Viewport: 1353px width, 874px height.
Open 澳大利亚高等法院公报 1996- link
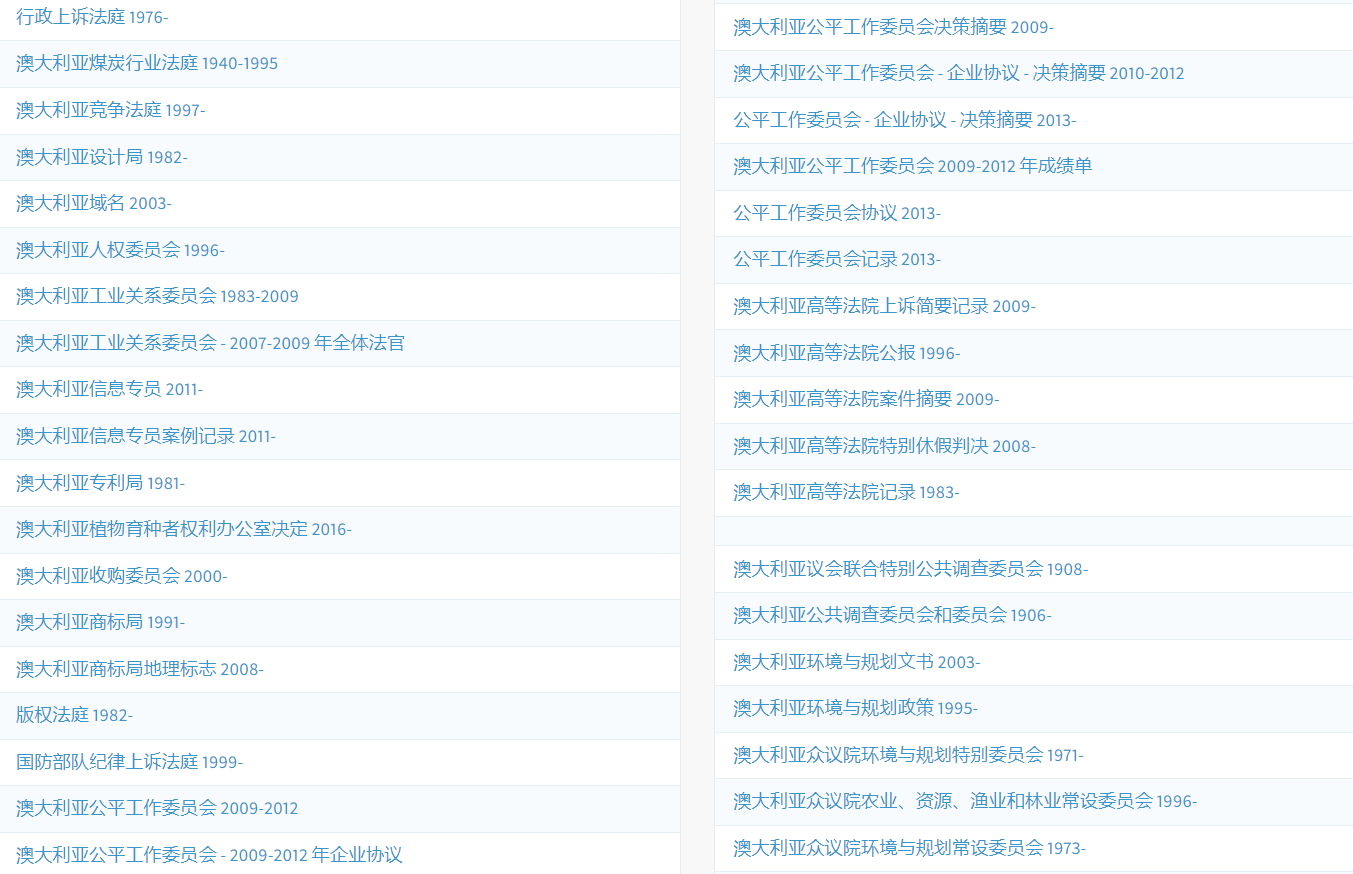(846, 353)
